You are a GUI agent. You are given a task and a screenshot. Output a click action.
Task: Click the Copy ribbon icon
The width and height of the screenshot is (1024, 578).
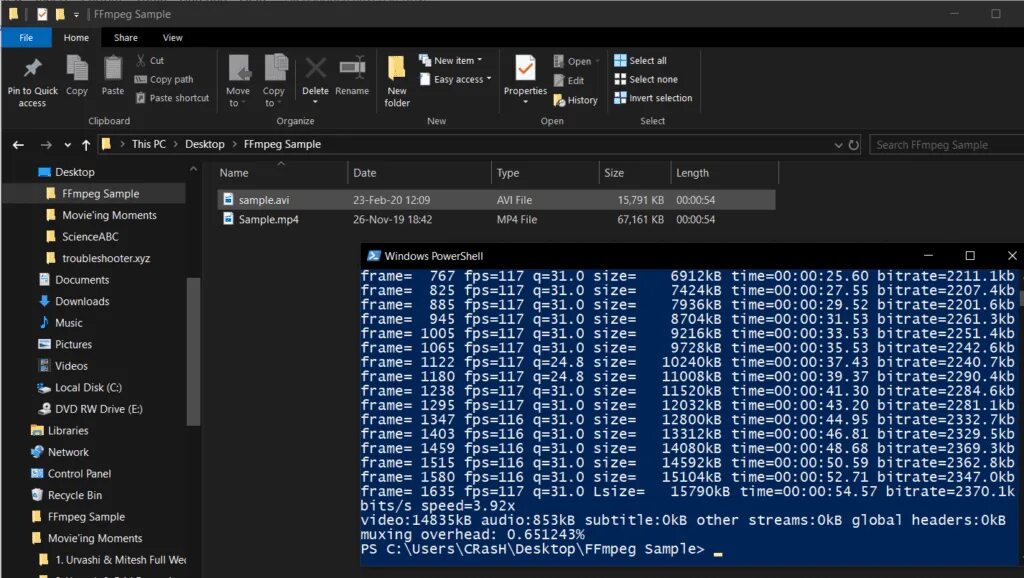(x=77, y=76)
